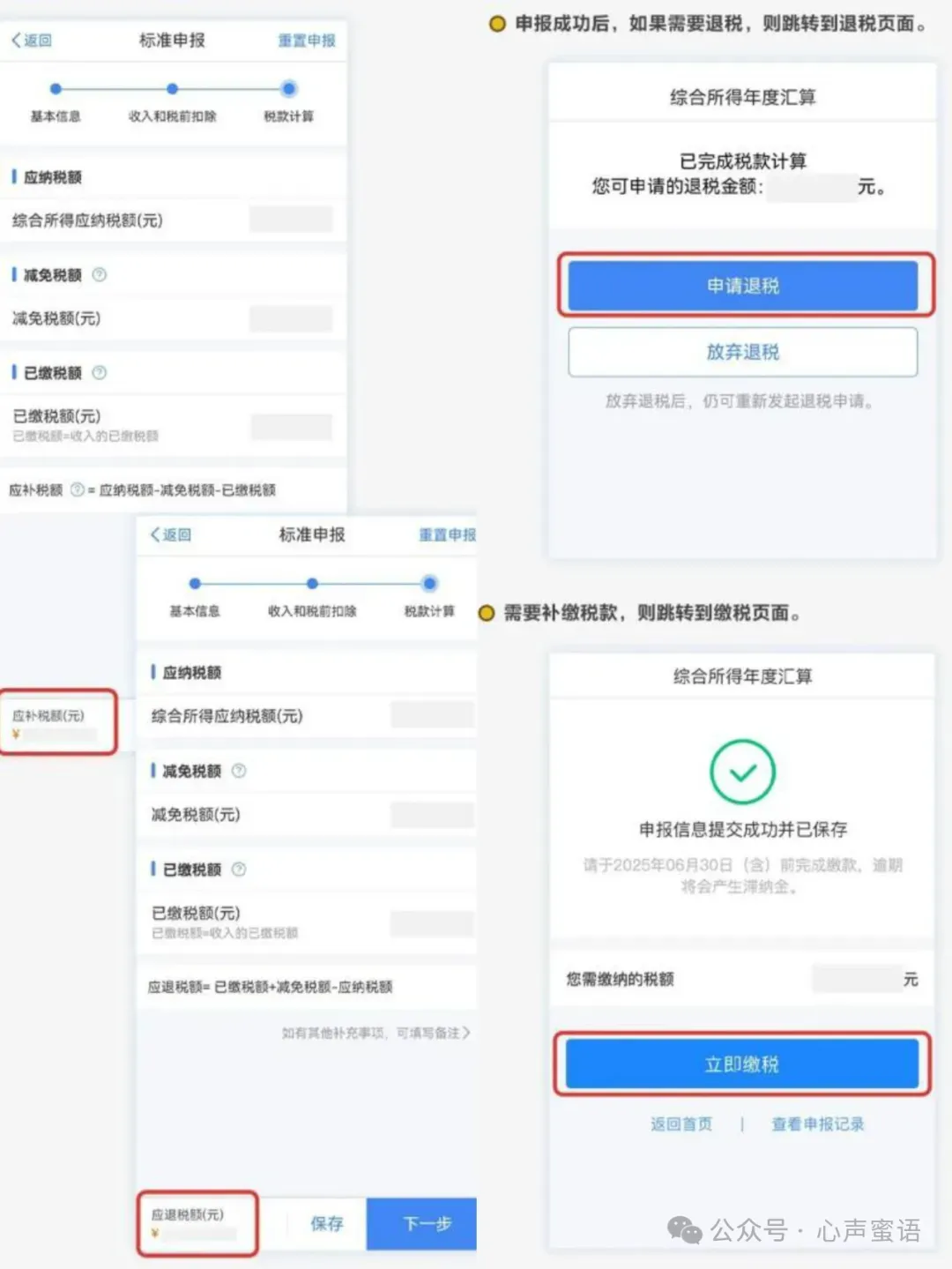Tap 返回 in the lower 标准申报 screen

tap(171, 534)
